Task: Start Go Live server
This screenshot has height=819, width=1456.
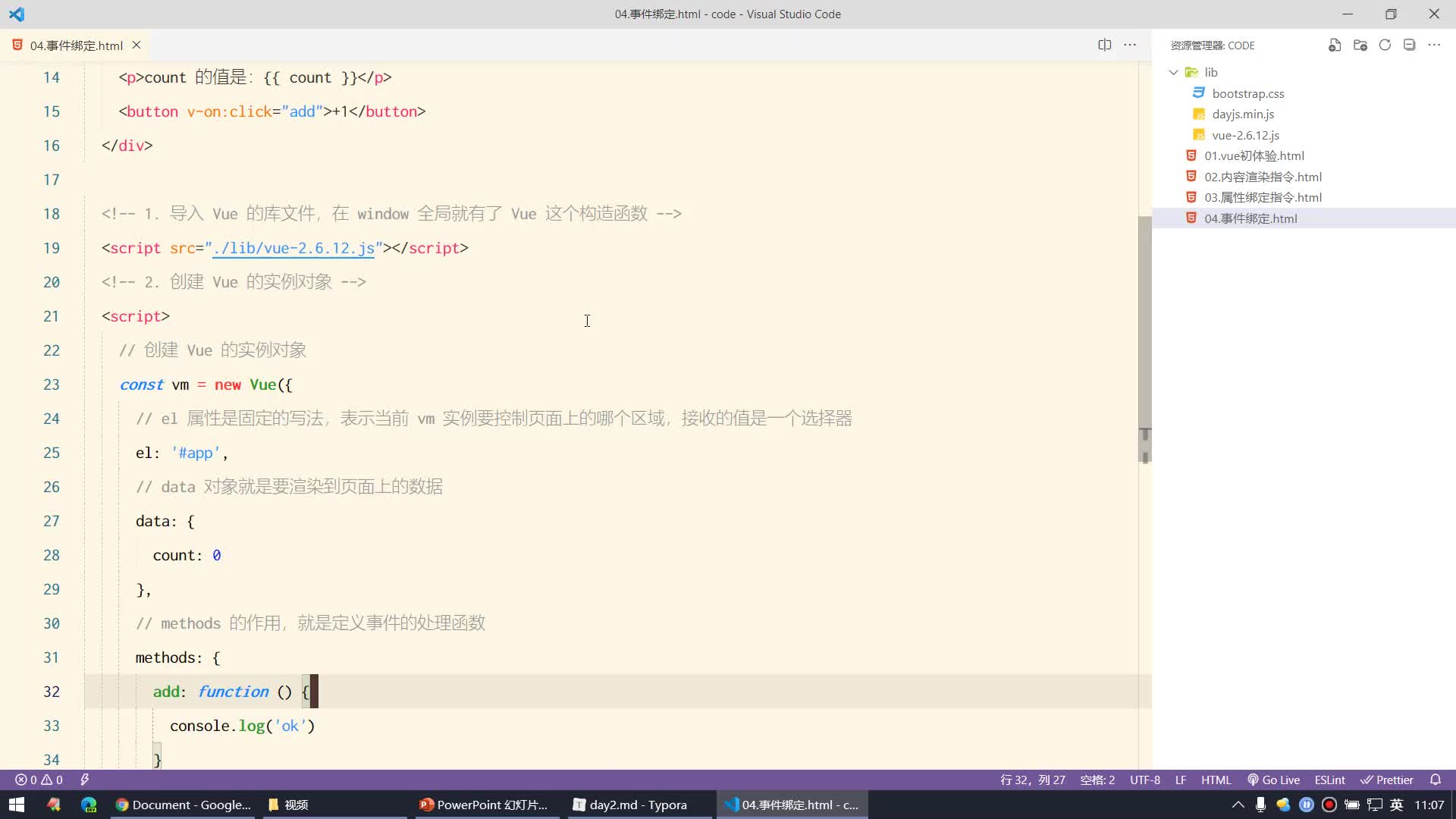Action: (1274, 780)
